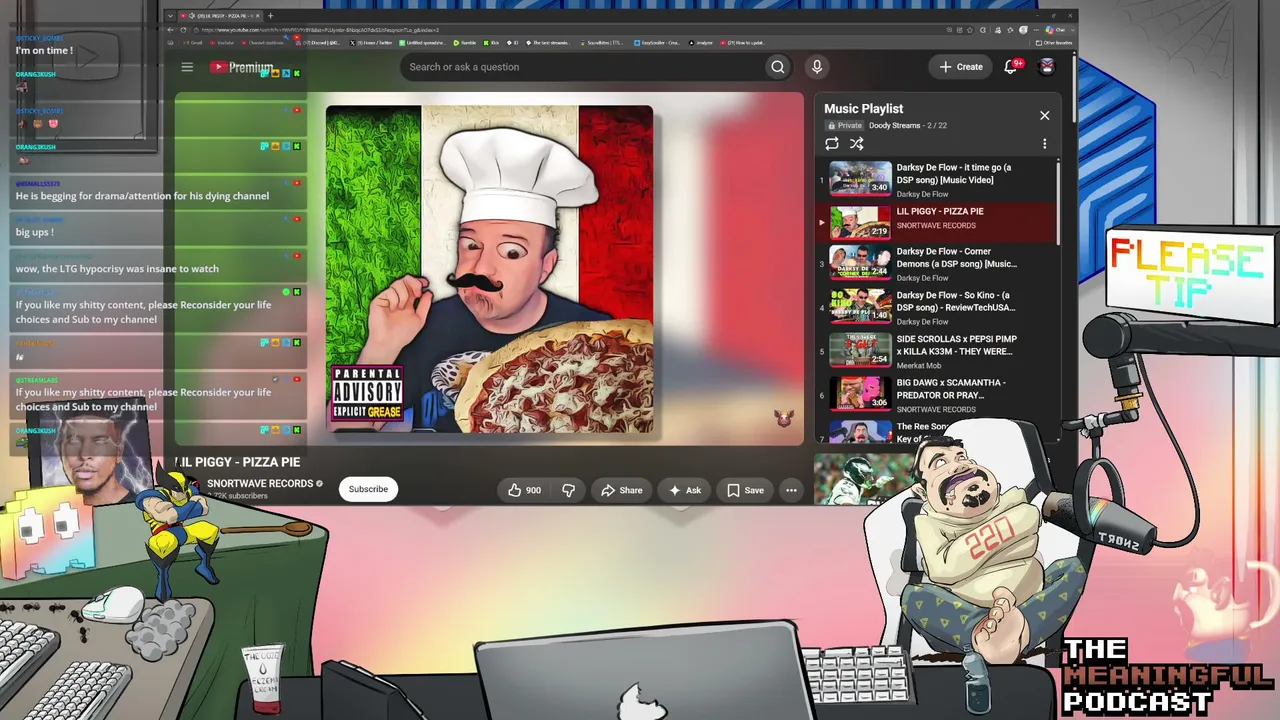This screenshot has height=720, width=1280.
Task: Click the Ask button under the video
Action: (x=685, y=490)
